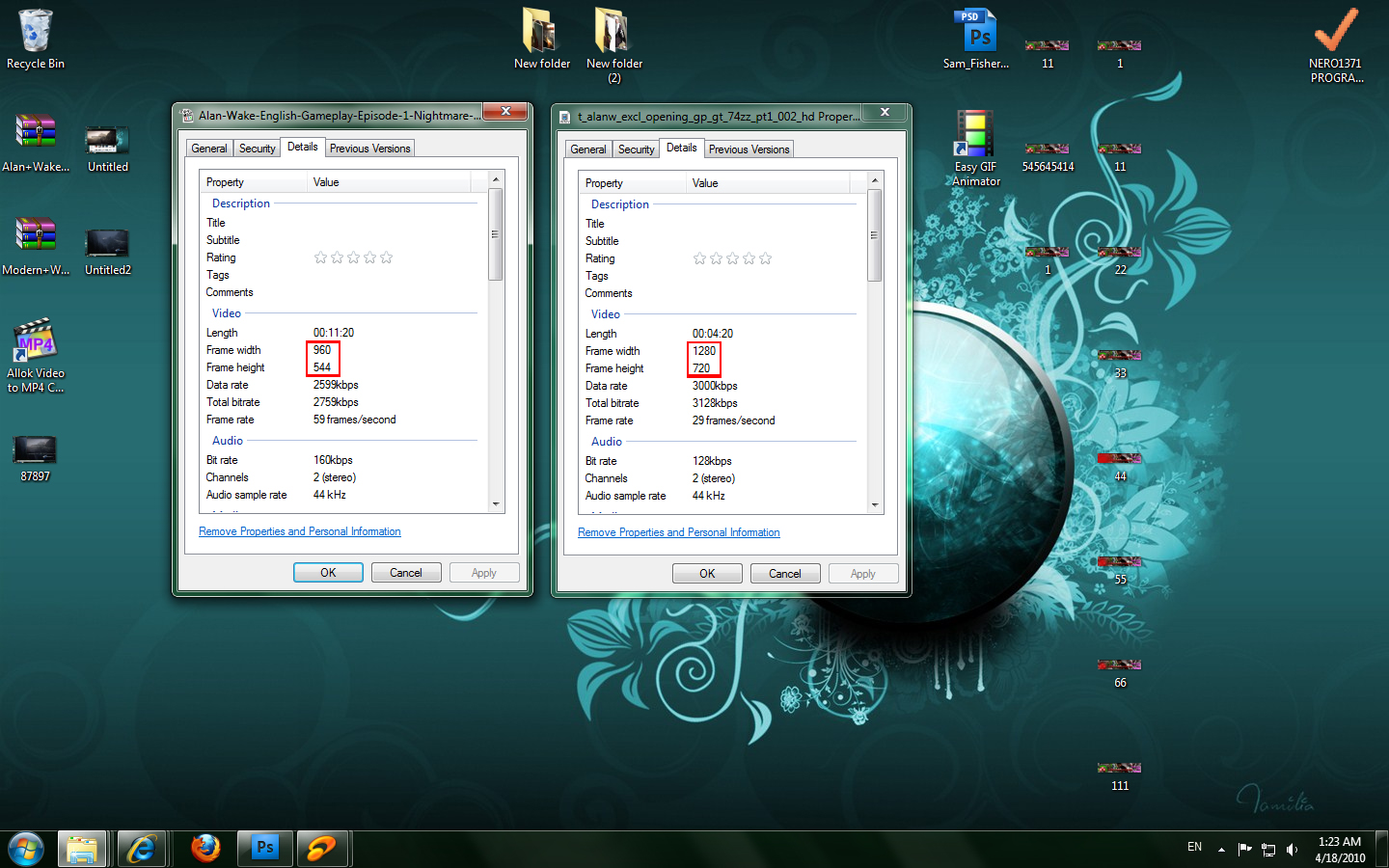Viewport: 1389px width, 868px height.
Task: Open the volume control in system tray
Action: tap(1292, 850)
